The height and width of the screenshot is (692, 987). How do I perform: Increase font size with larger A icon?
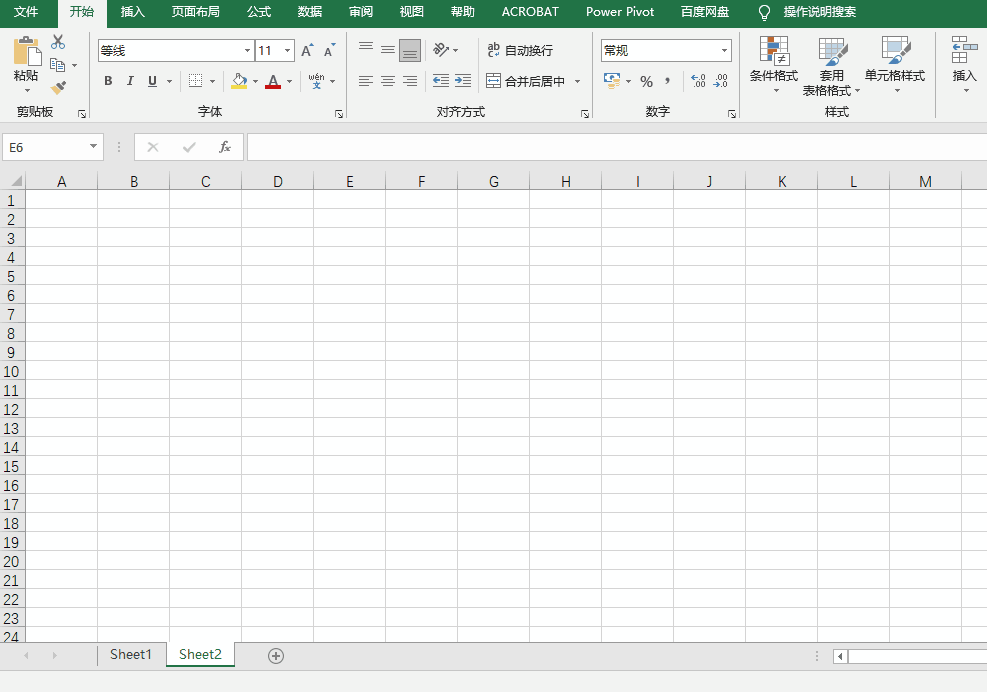(307, 50)
